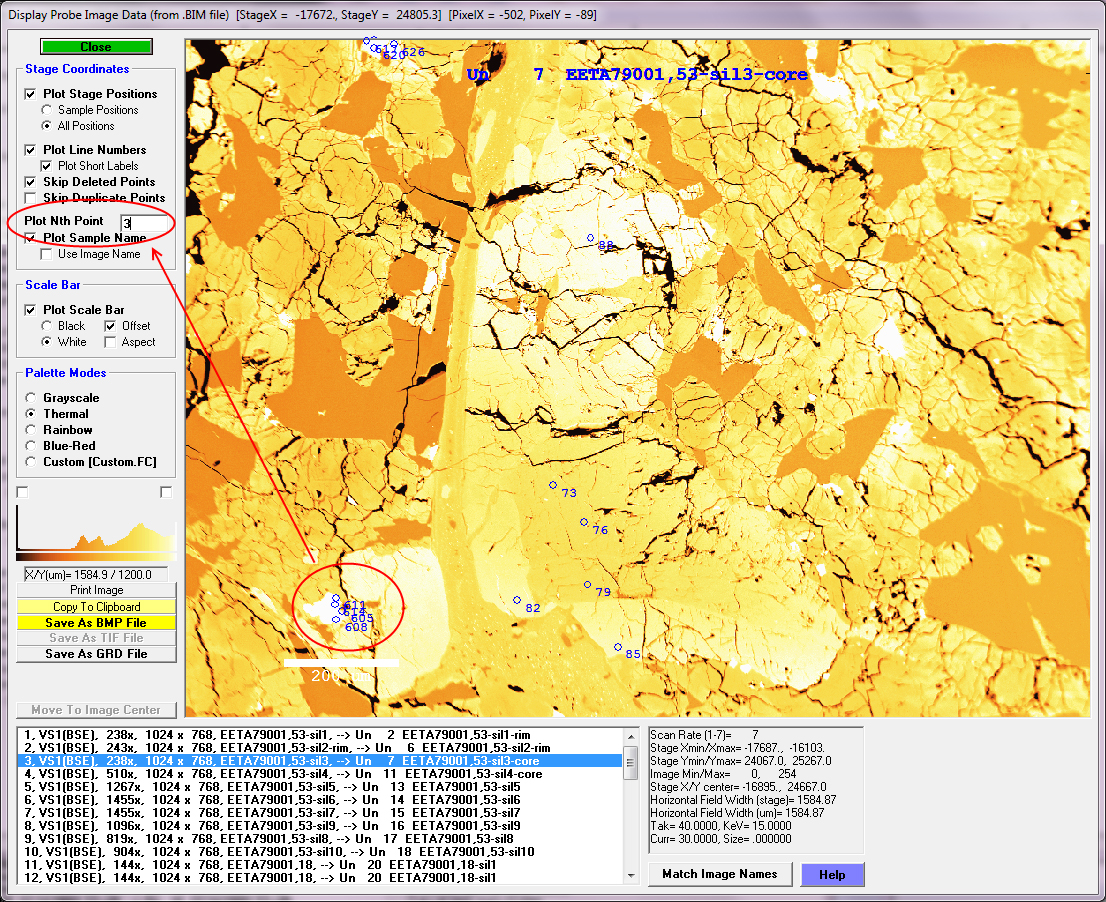Toggle the left histogram checkbox
Screen dimensions: 1106x902
pyautogui.click(x=23, y=492)
